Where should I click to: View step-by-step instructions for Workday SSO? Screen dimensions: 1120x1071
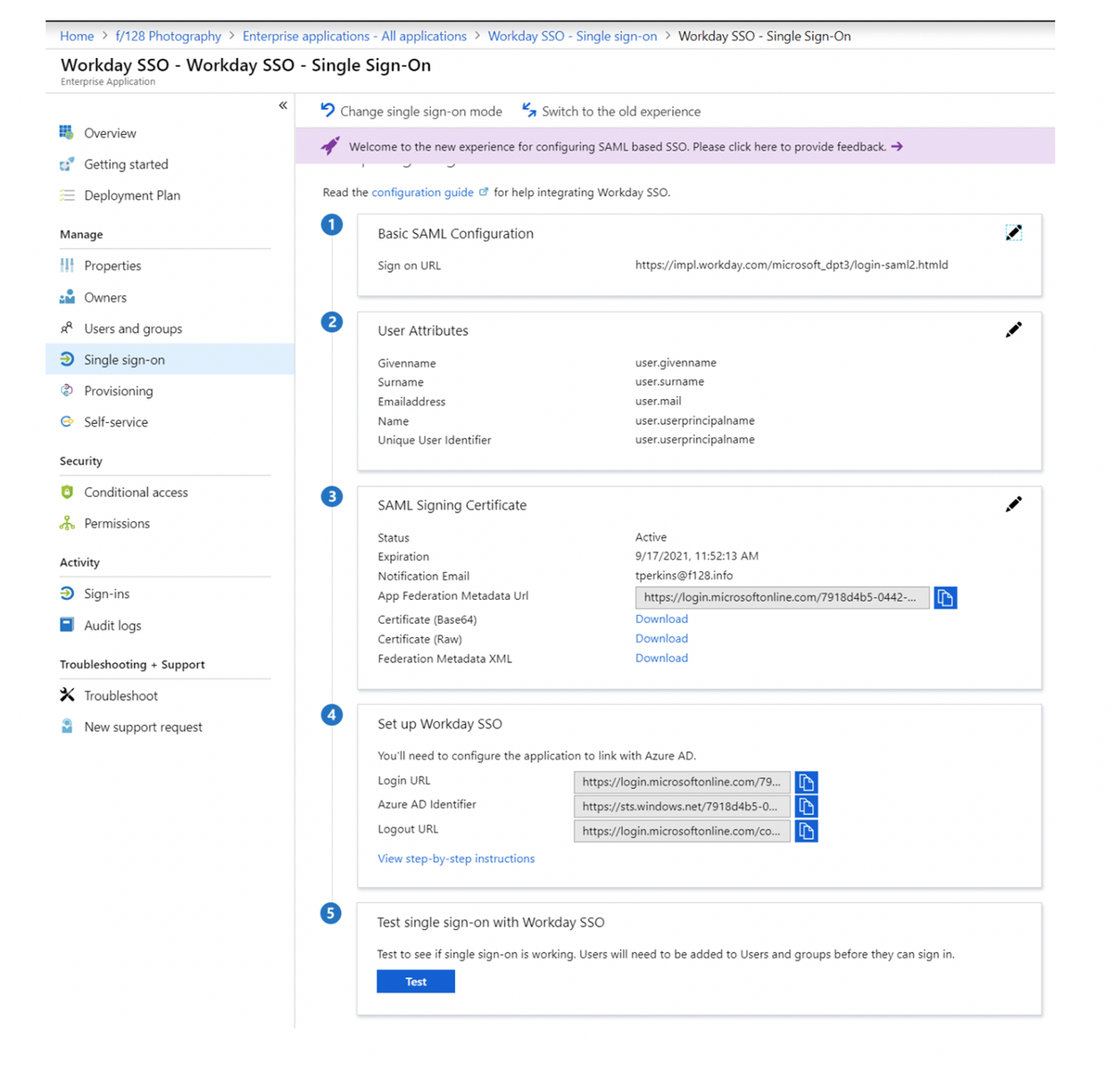[x=456, y=858]
